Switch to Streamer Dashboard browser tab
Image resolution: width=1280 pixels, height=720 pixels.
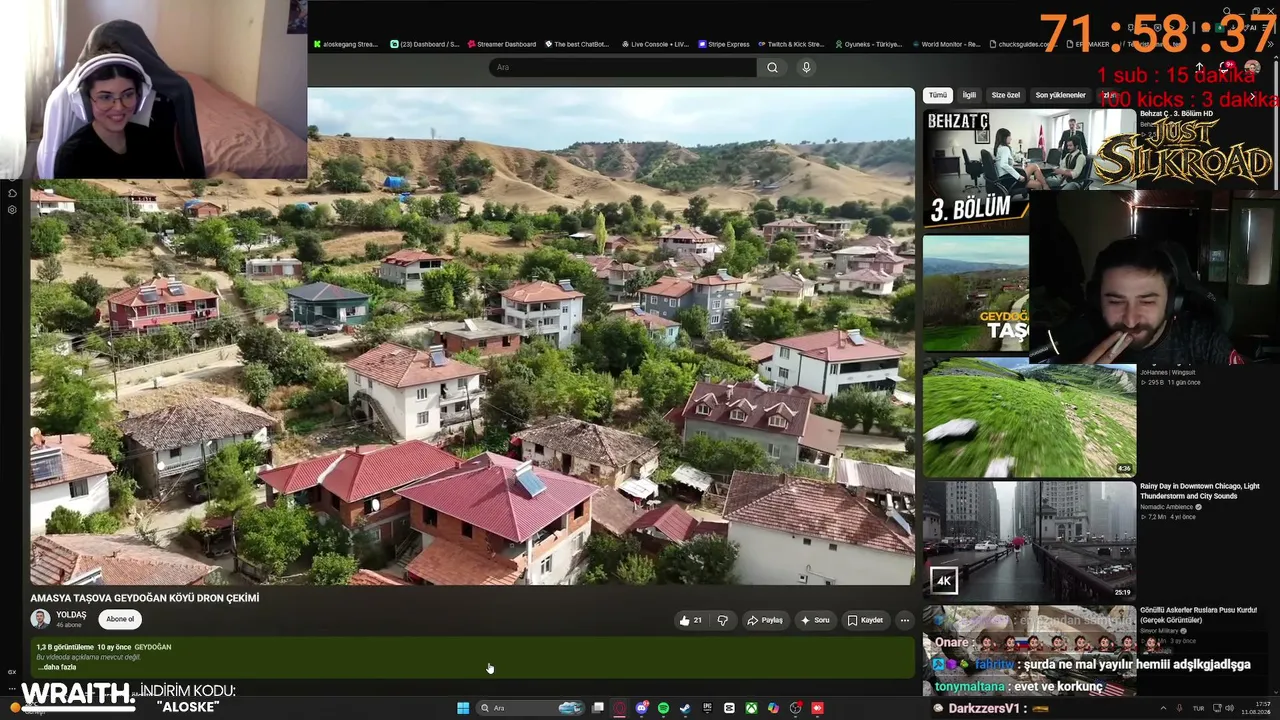point(501,44)
